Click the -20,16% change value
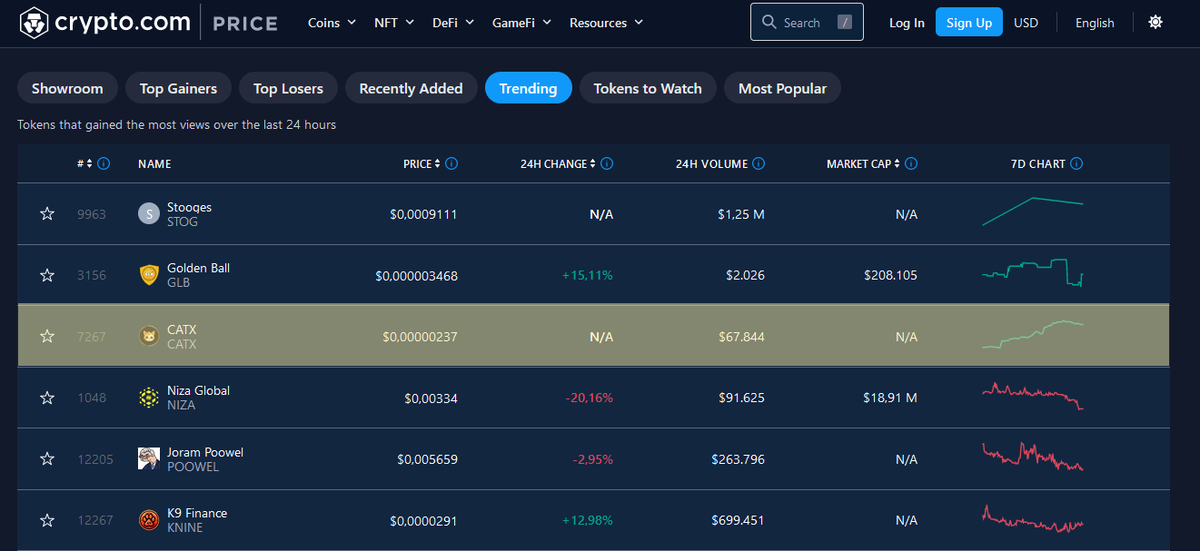Viewport: 1200px width, 551px height. pyautogui.click(x=588, y=398)
